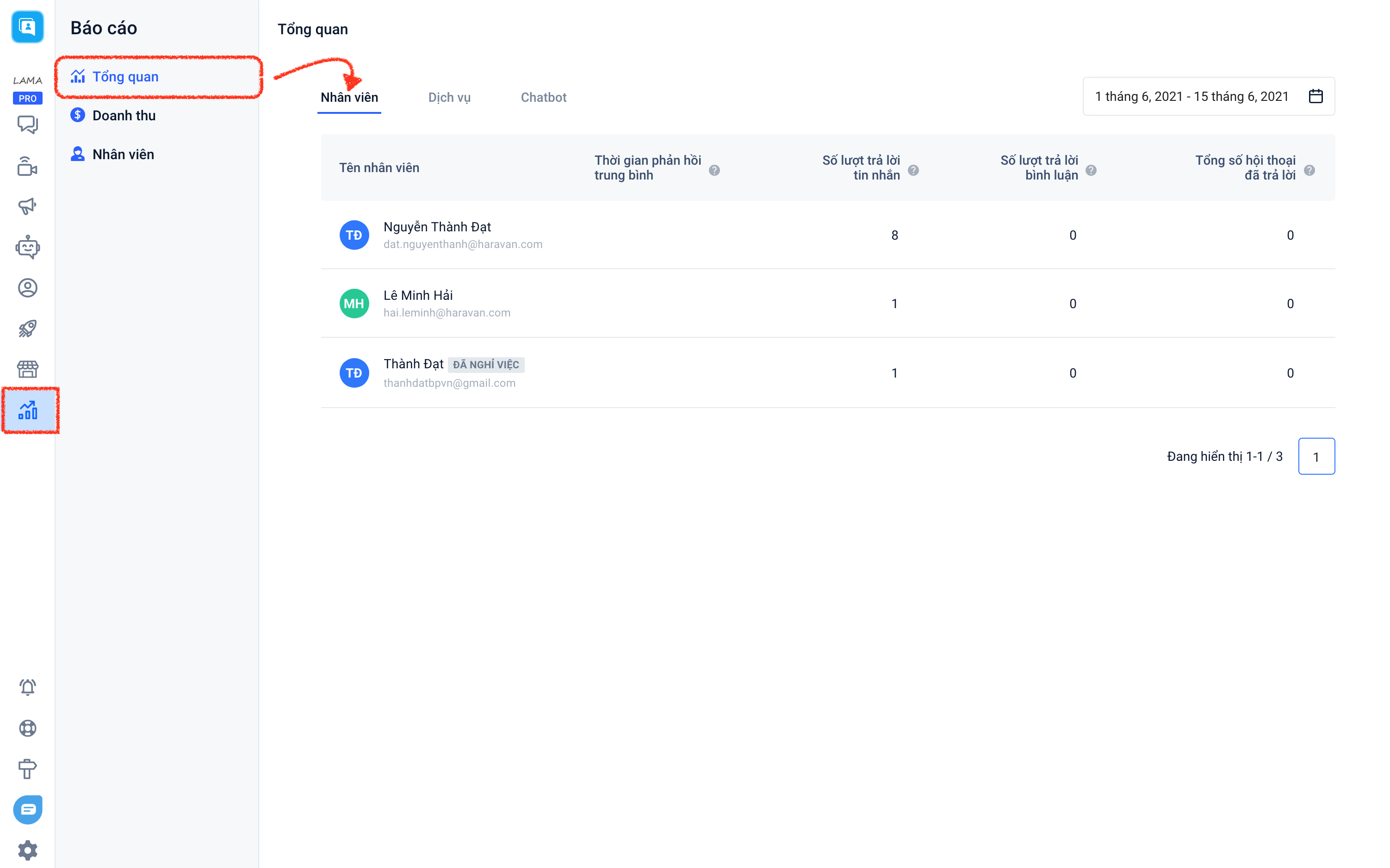Click help icon beside Thời gian phản hồi

(714, 170)
